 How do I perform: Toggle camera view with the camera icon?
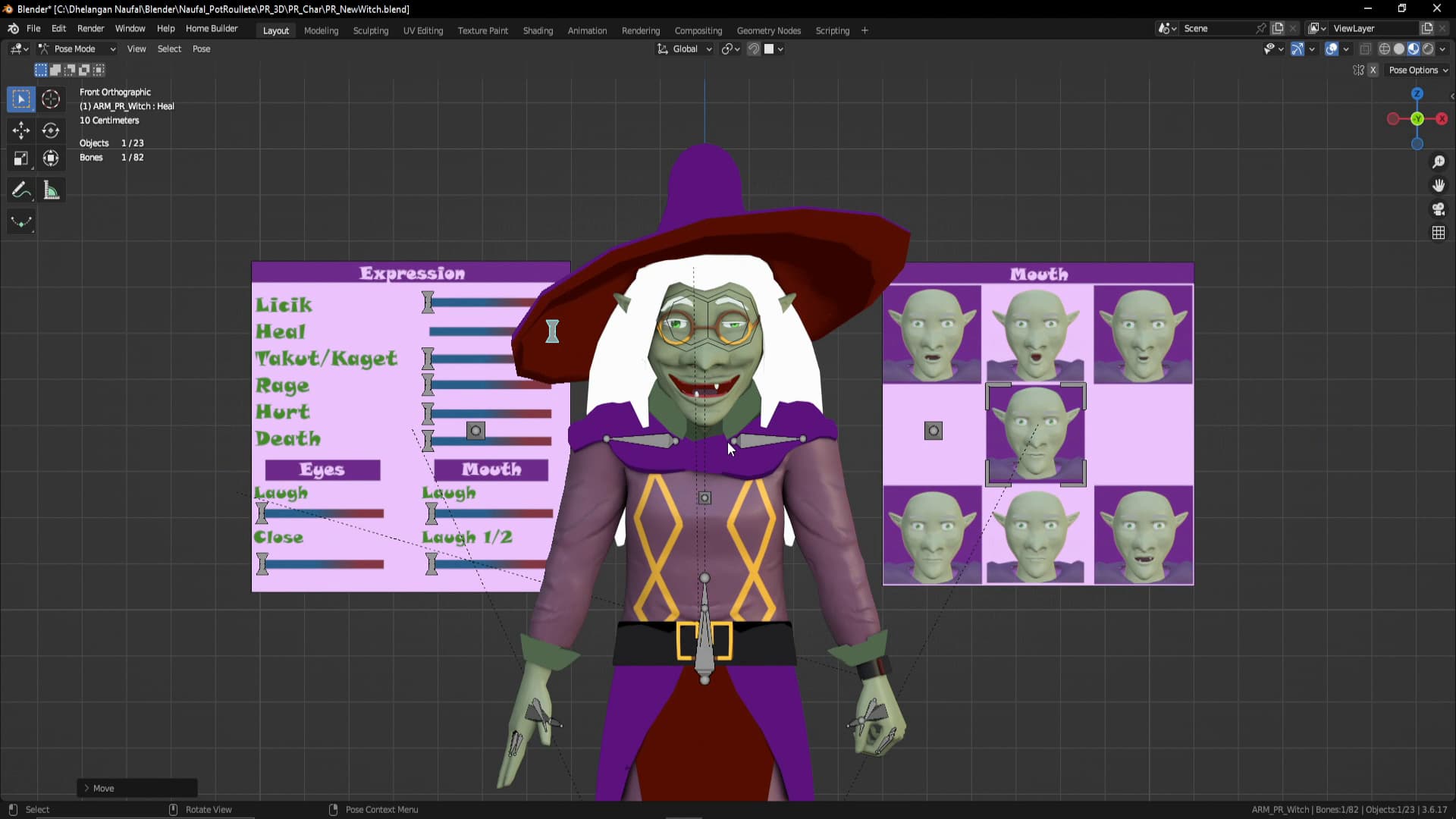(x=1438, y=209)
